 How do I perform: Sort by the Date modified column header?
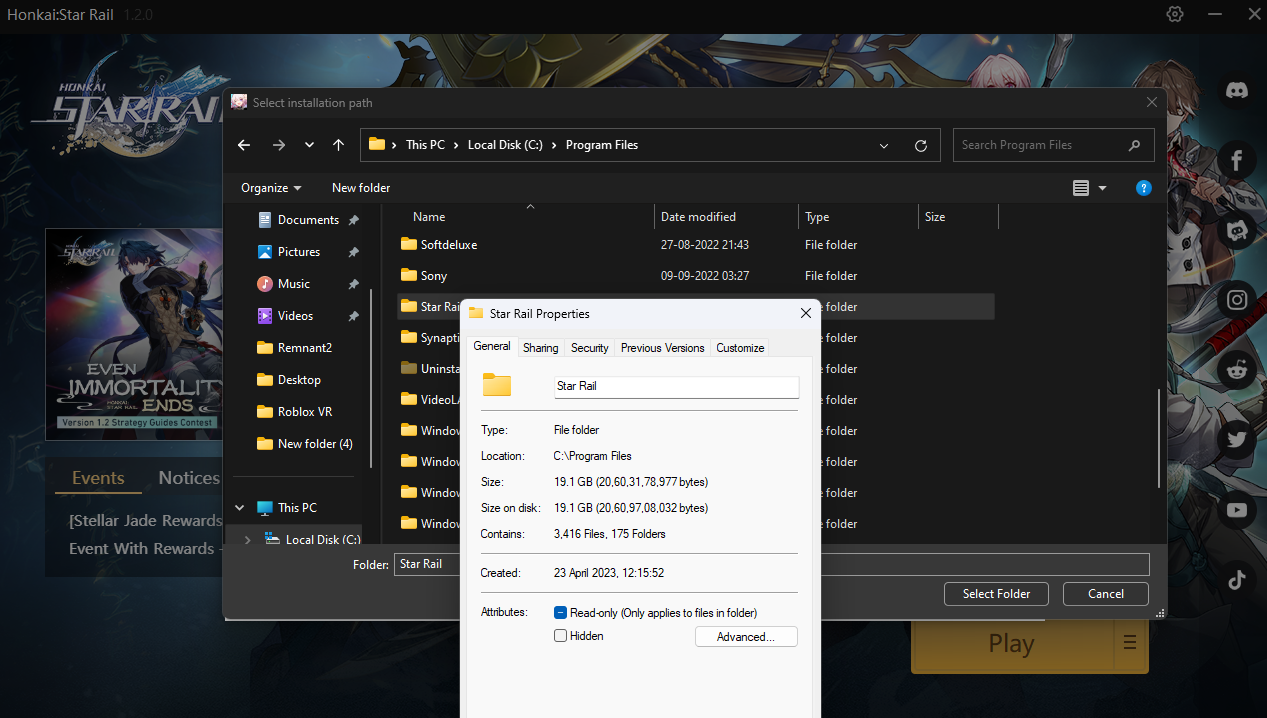[727, 217]
